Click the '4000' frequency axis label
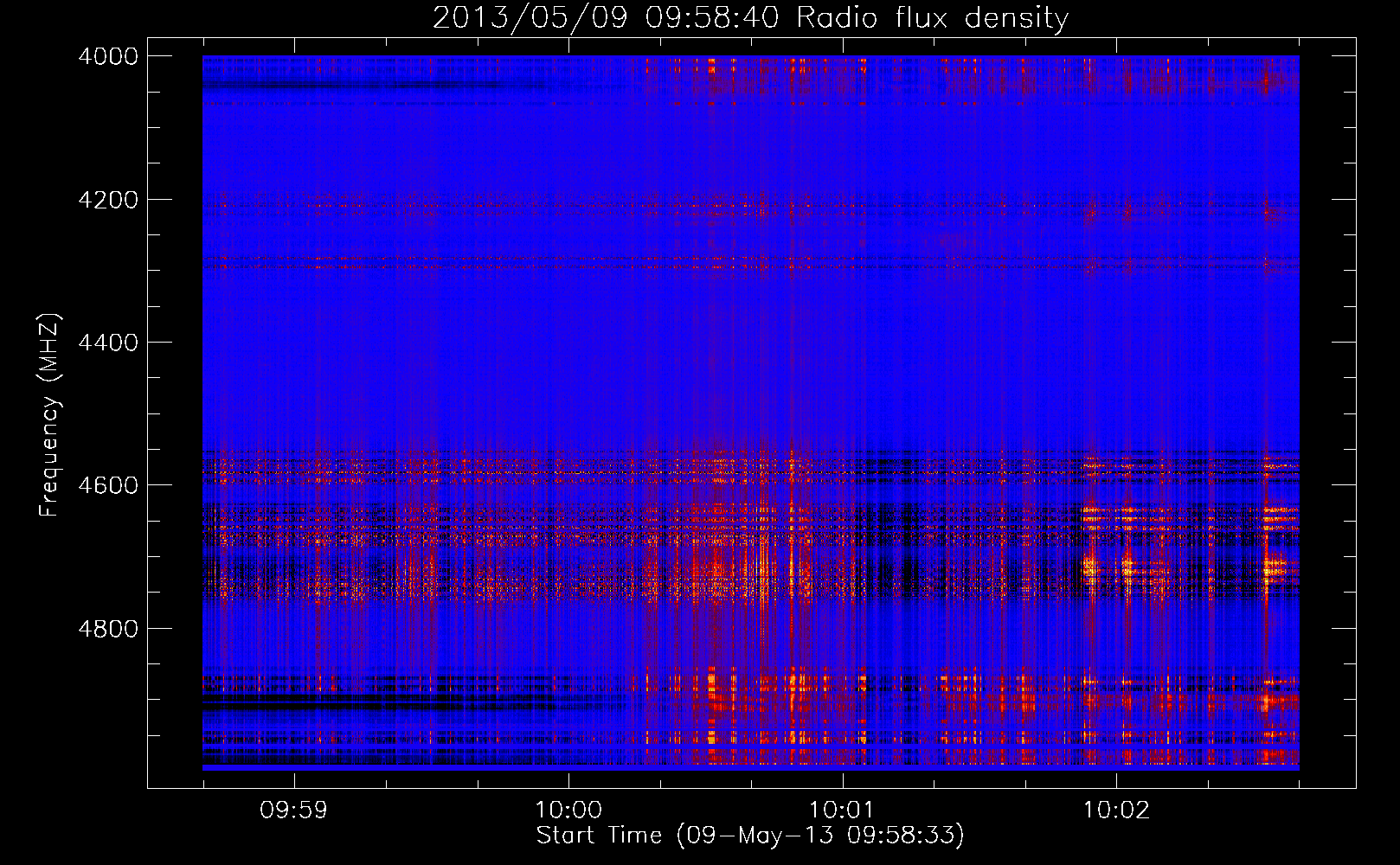 click(108, 56)
